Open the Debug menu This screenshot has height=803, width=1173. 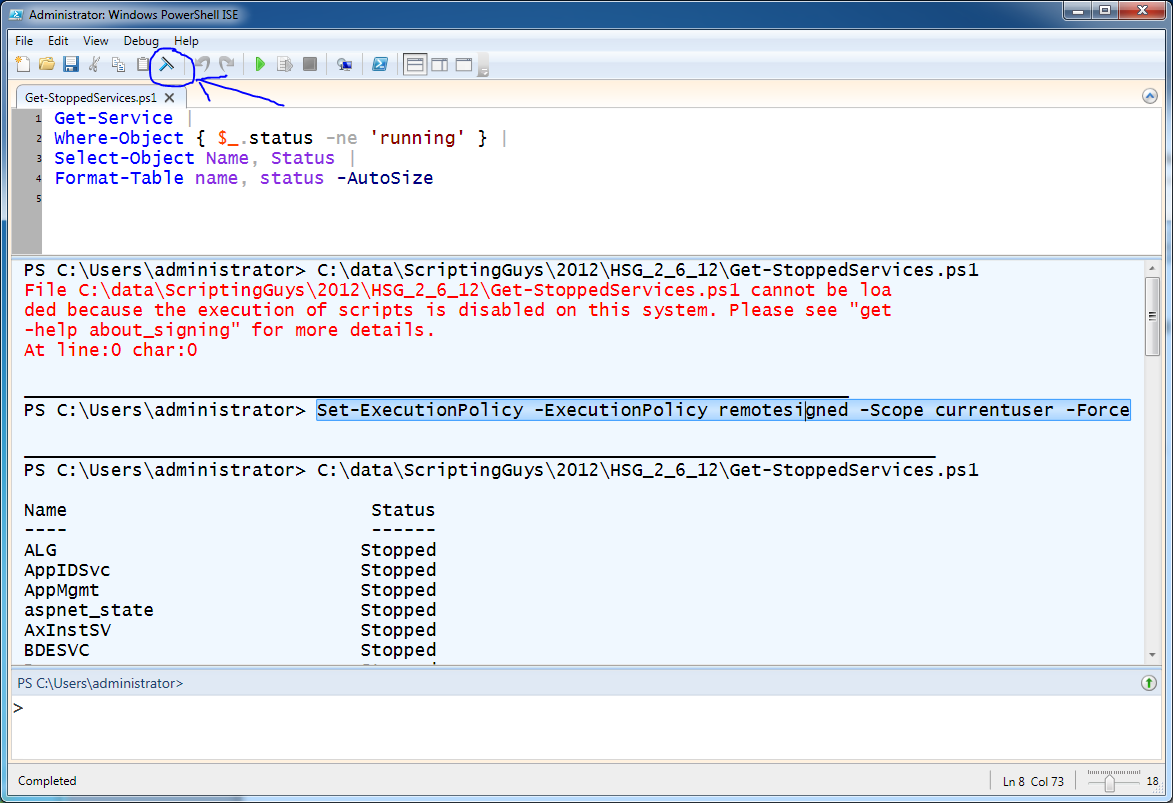141,41
